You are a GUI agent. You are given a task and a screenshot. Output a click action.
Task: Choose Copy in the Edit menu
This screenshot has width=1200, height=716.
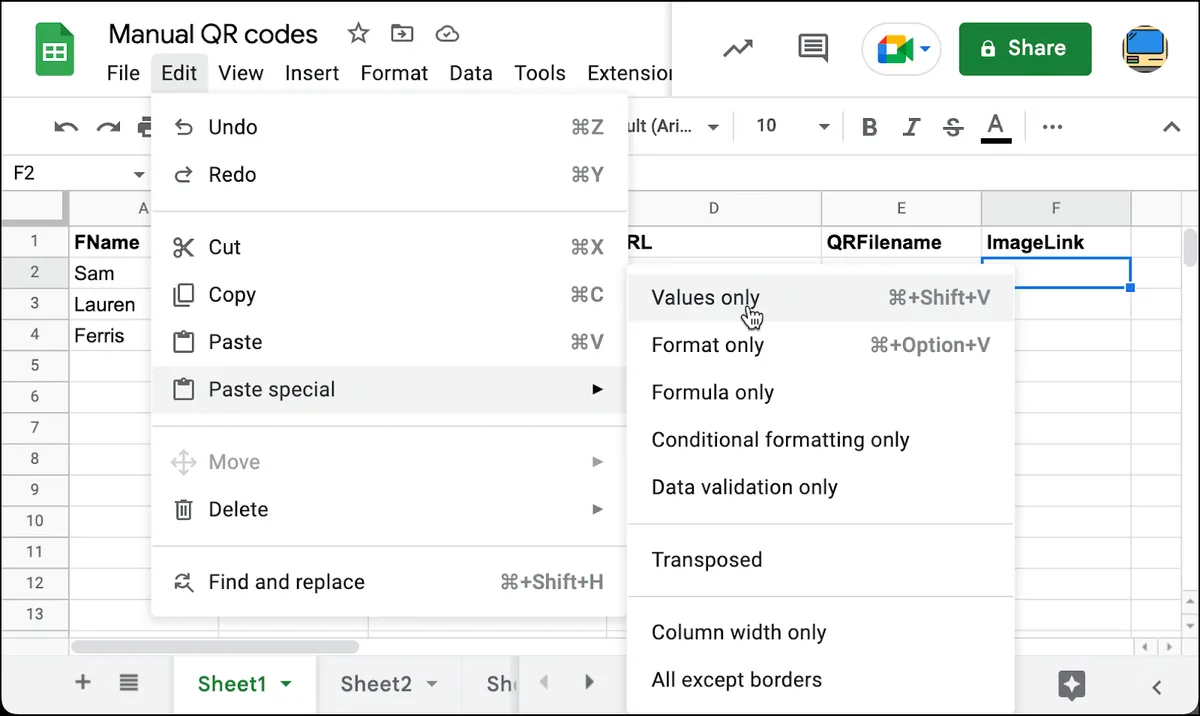[389, 295]
